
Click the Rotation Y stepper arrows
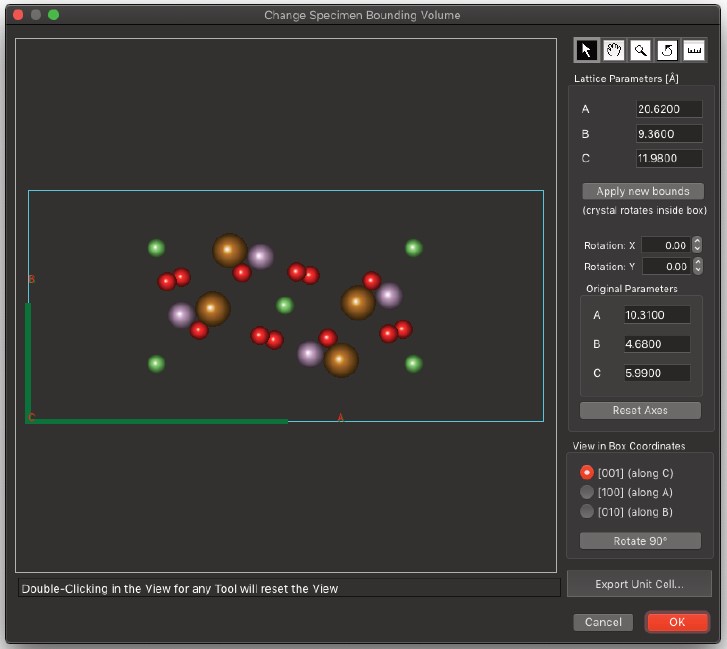point(697,267)
